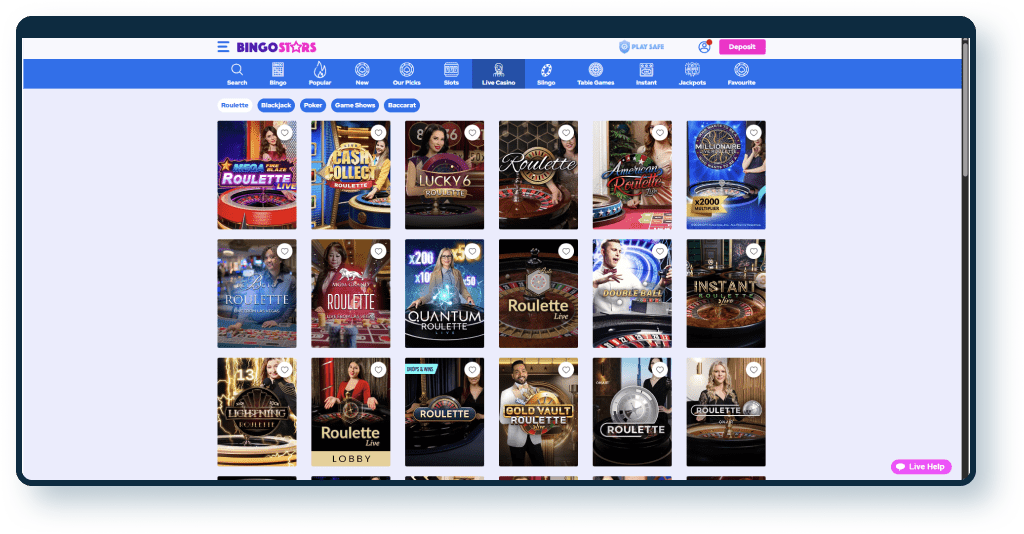
Task: Open the hamburger menu icon
Action: pos(223,47)
